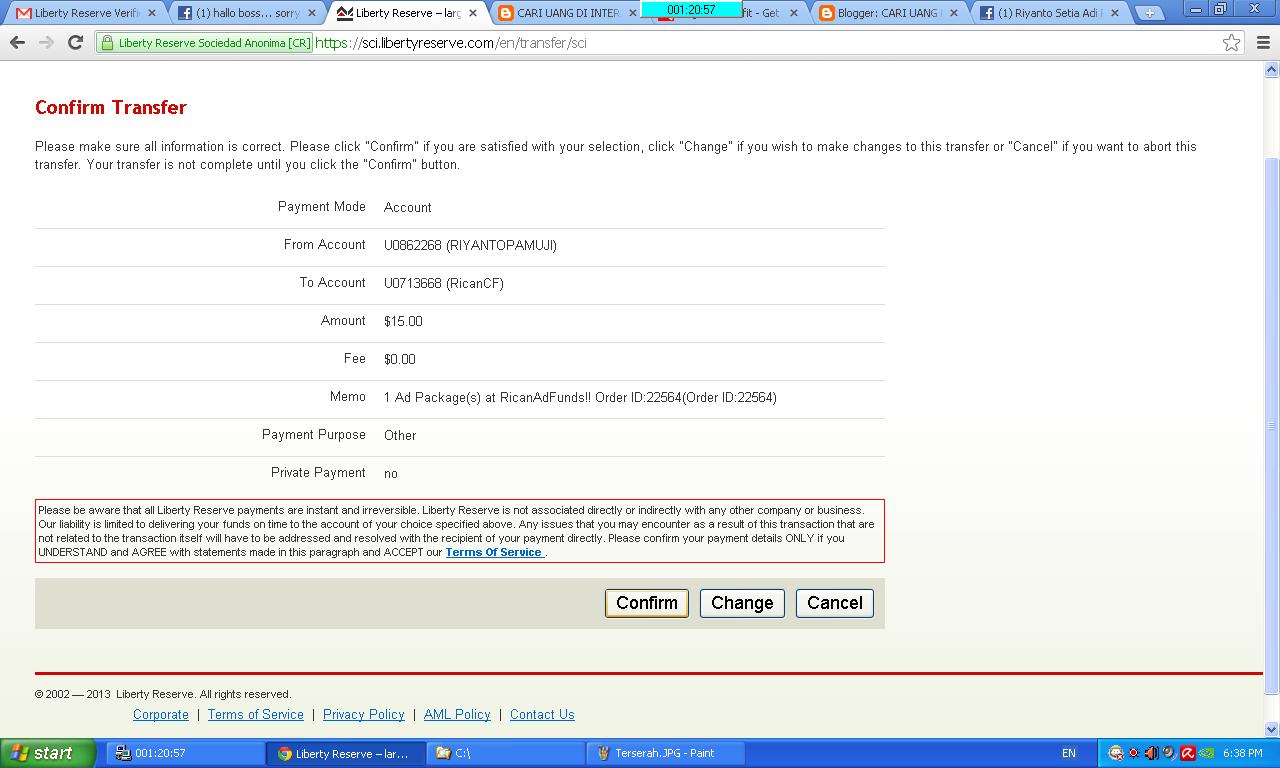1280x768 pixels.
Task: Click the speaker volume tray icon
Action: 1151,753
